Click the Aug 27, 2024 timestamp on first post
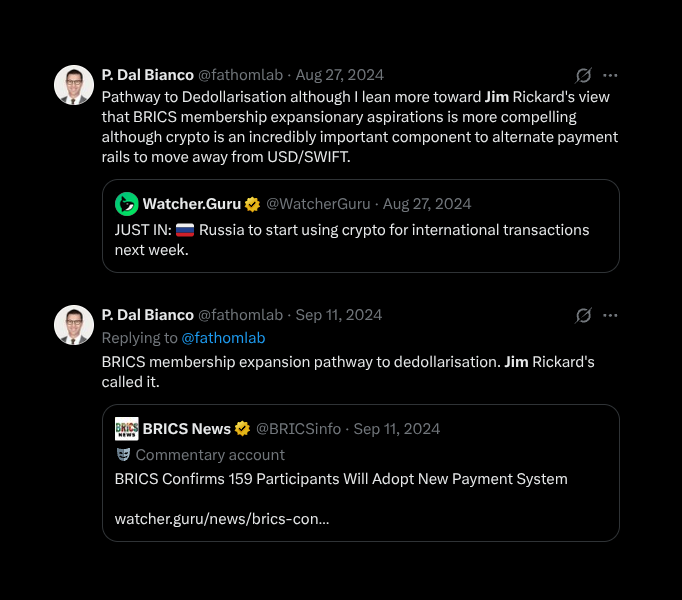682x600 pixels. click(x=339, y=75)
